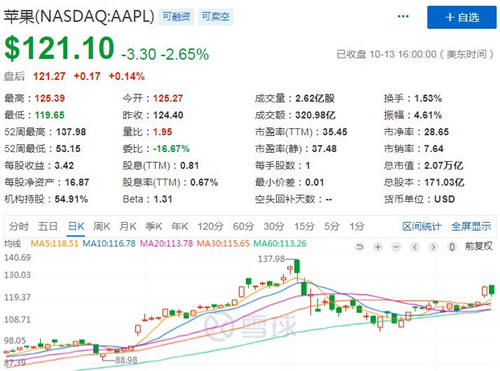Click the 振幅 value 4.61%
Screen dimensions: 500x371
[x=428, y=115]
